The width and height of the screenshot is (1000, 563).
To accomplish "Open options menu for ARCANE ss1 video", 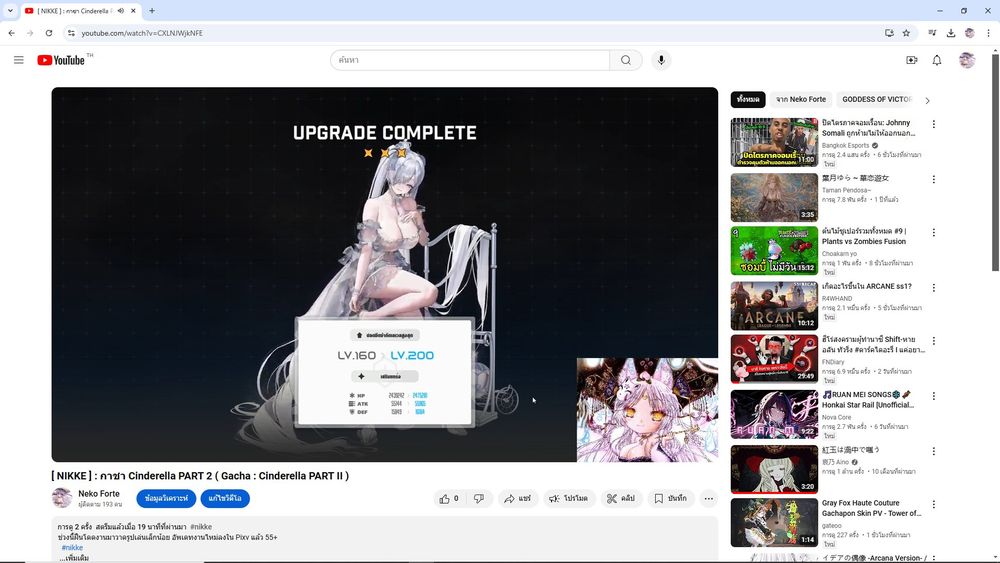I will (934, 288).
